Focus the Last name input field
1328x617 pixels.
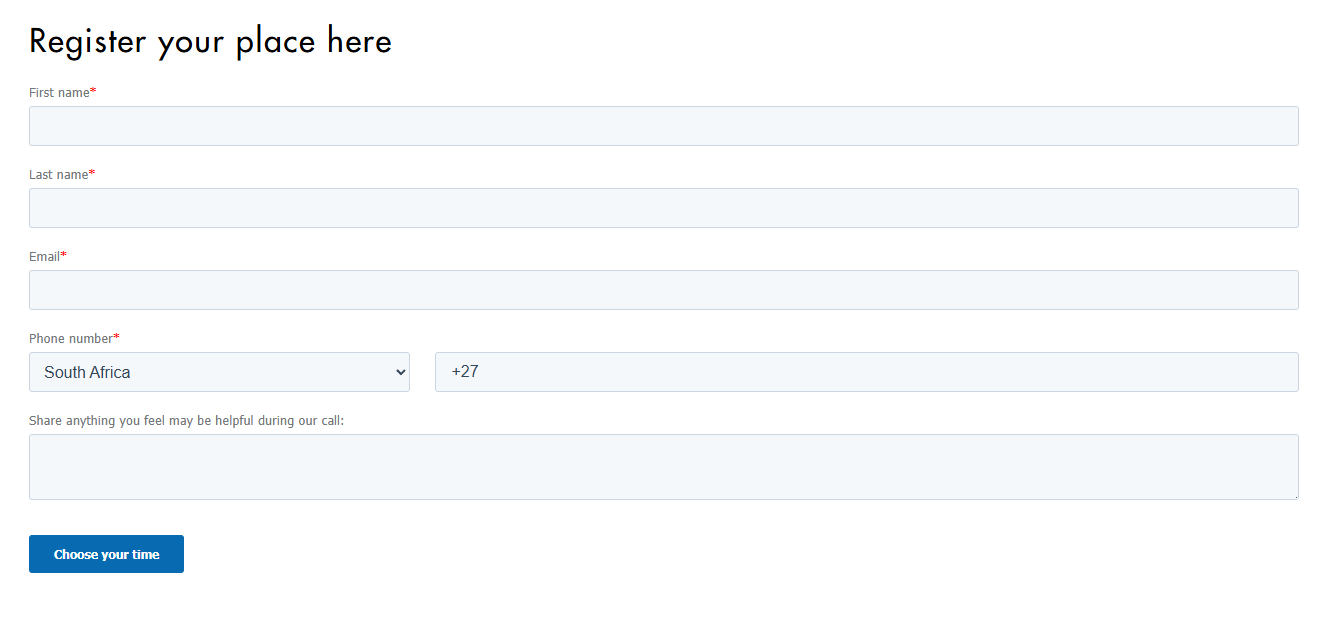(x=664, y=208)
